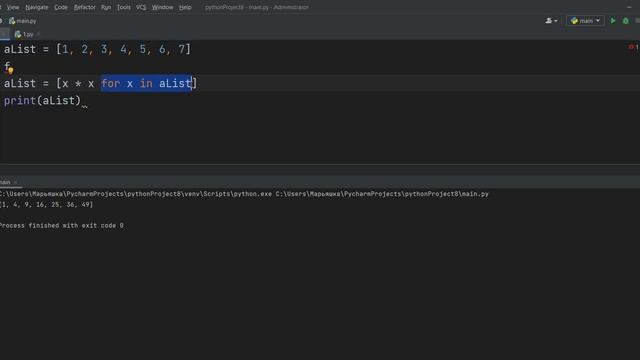
Task: Click 'Process finished with exit code 0'
Action: coord(62,225)
